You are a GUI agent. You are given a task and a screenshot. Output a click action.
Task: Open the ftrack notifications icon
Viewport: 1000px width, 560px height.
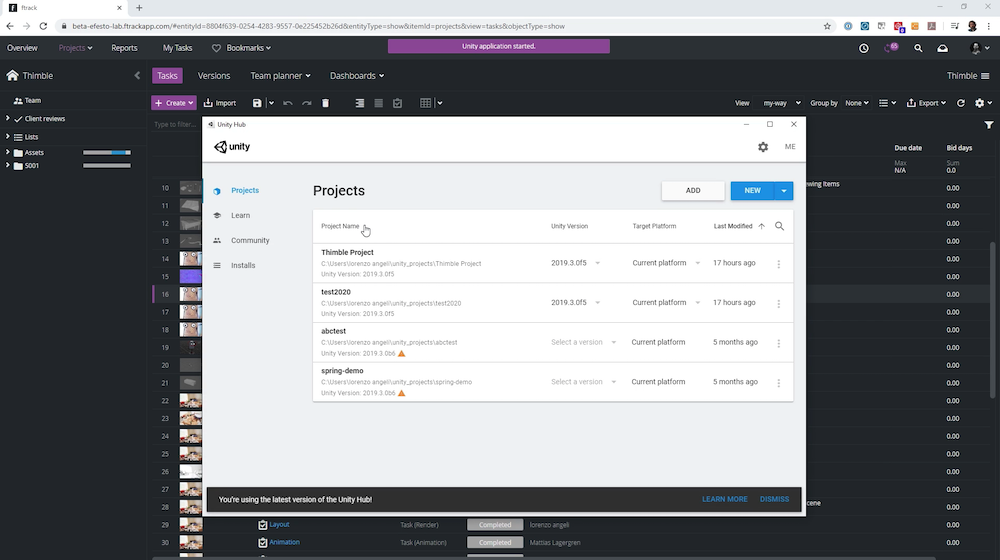click(x=891, y=48)
